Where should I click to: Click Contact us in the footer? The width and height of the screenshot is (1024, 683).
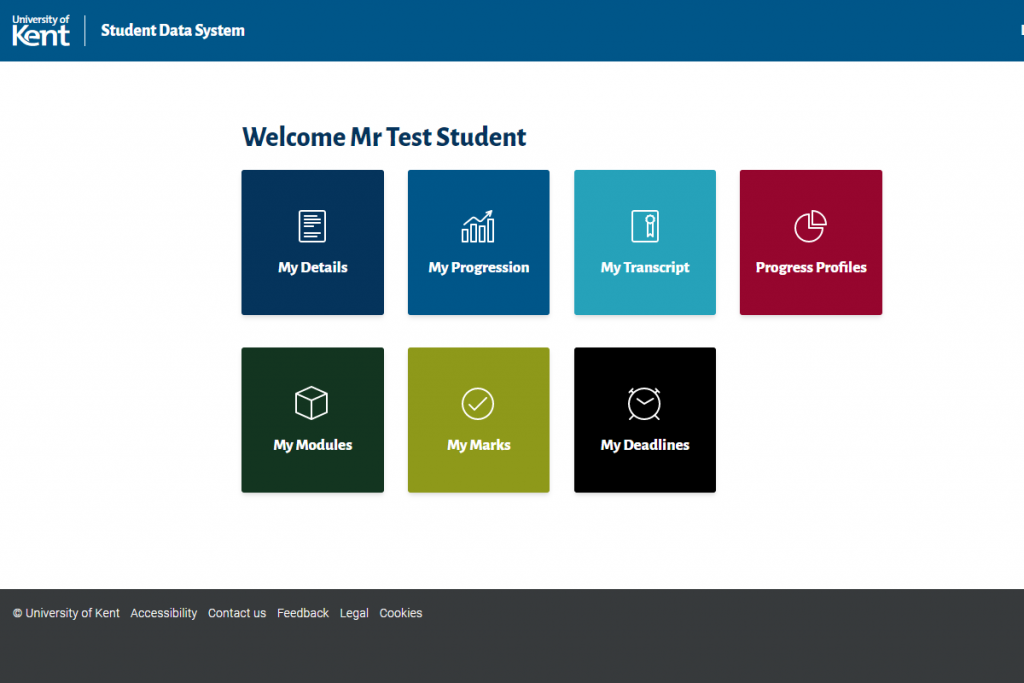236,613
